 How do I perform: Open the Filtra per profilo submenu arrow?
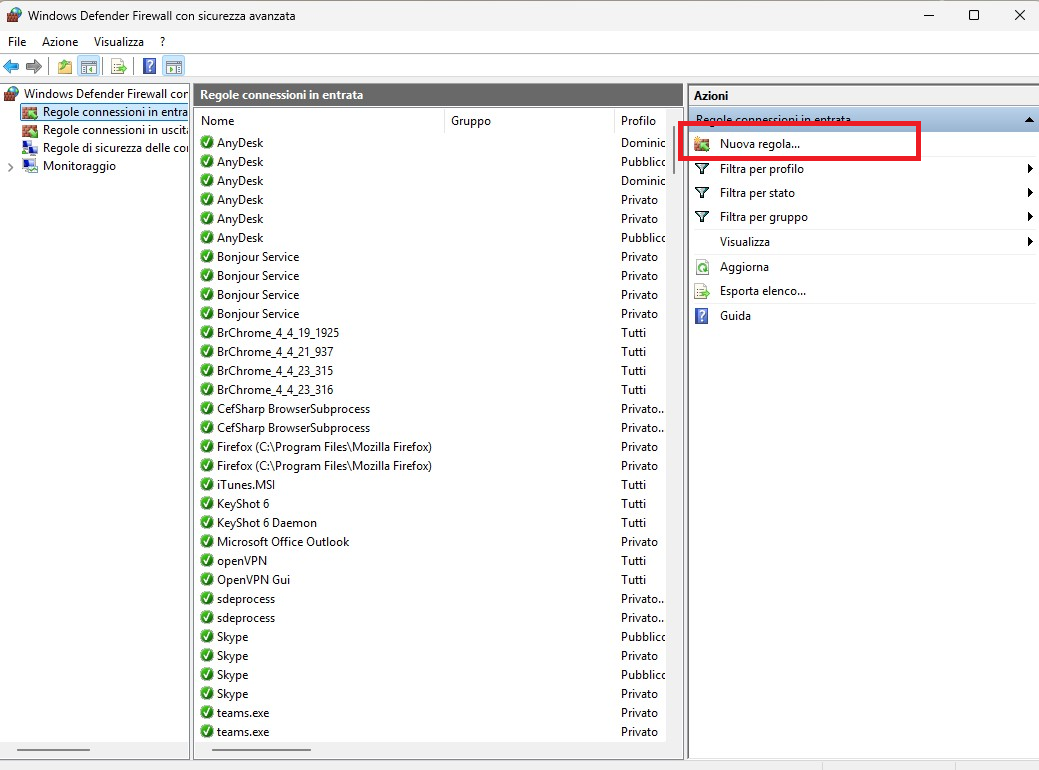pos(1029,169)
